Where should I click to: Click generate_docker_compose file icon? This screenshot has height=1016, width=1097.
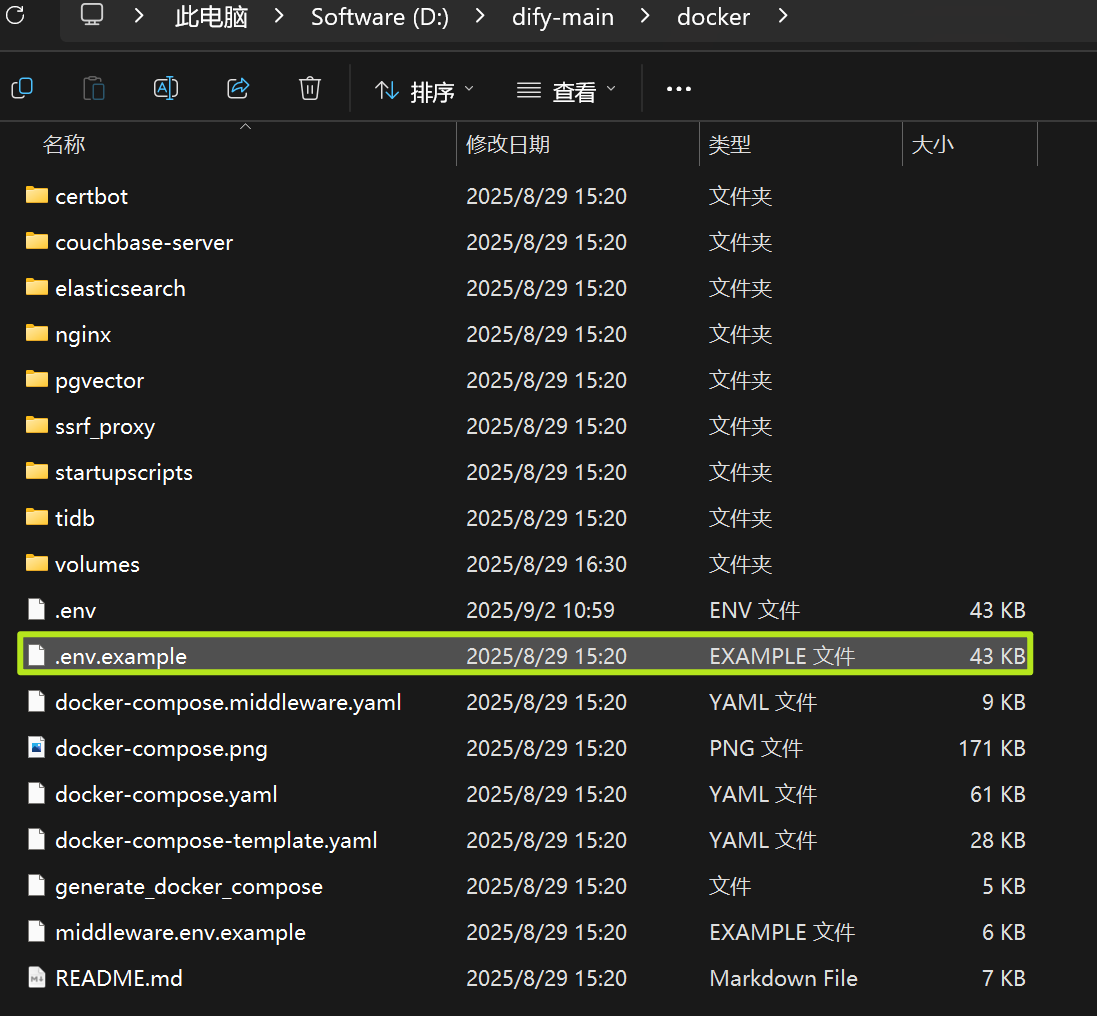[x=36, y=885]
